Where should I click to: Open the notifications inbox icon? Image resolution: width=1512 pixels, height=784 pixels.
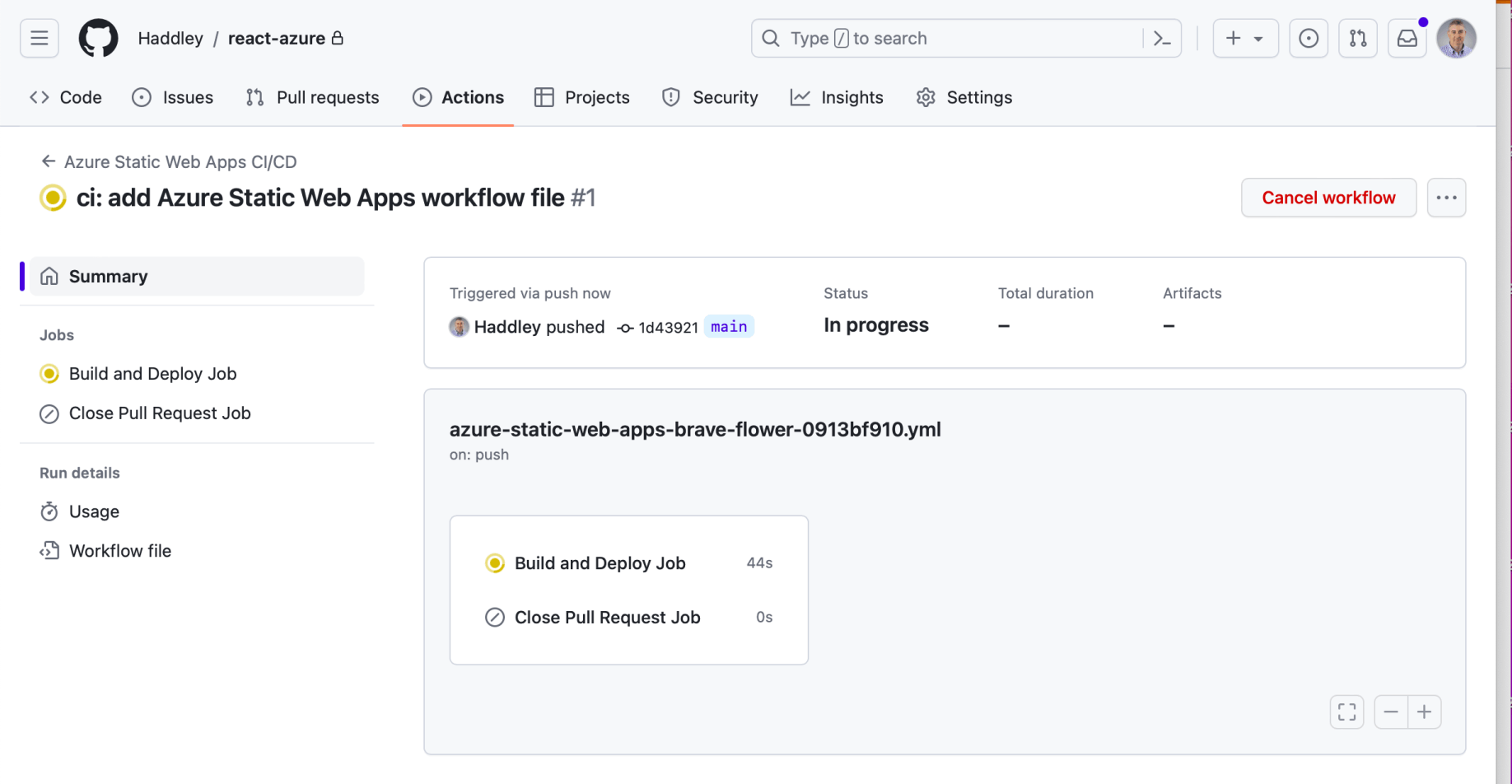click(x=1407, y=38)
